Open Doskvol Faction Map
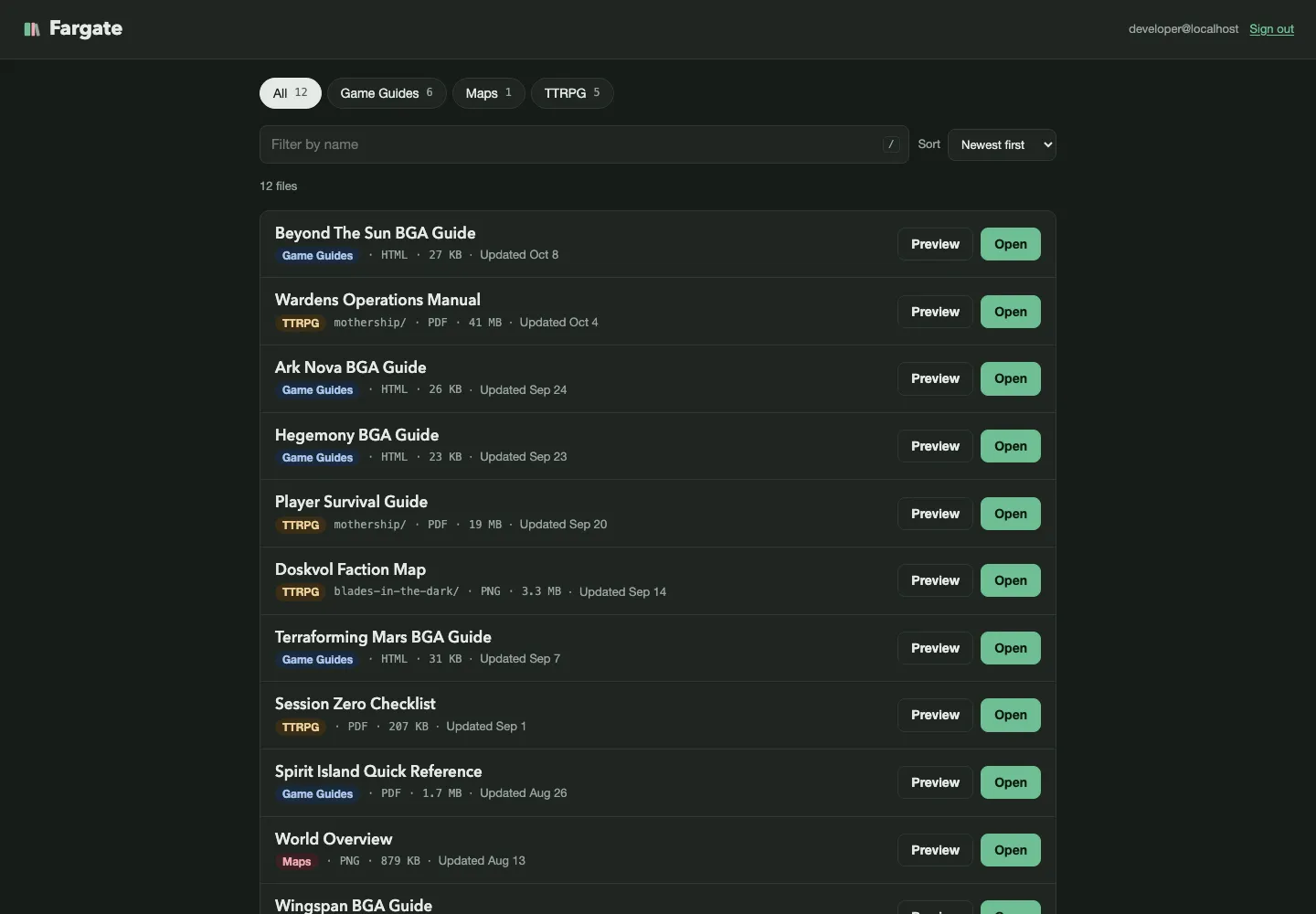 coord(1011,580)
